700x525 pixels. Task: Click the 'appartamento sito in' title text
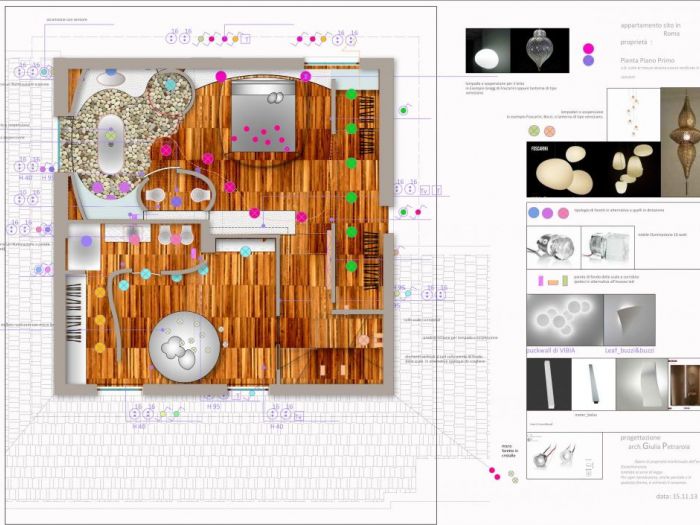coord(650,26)
